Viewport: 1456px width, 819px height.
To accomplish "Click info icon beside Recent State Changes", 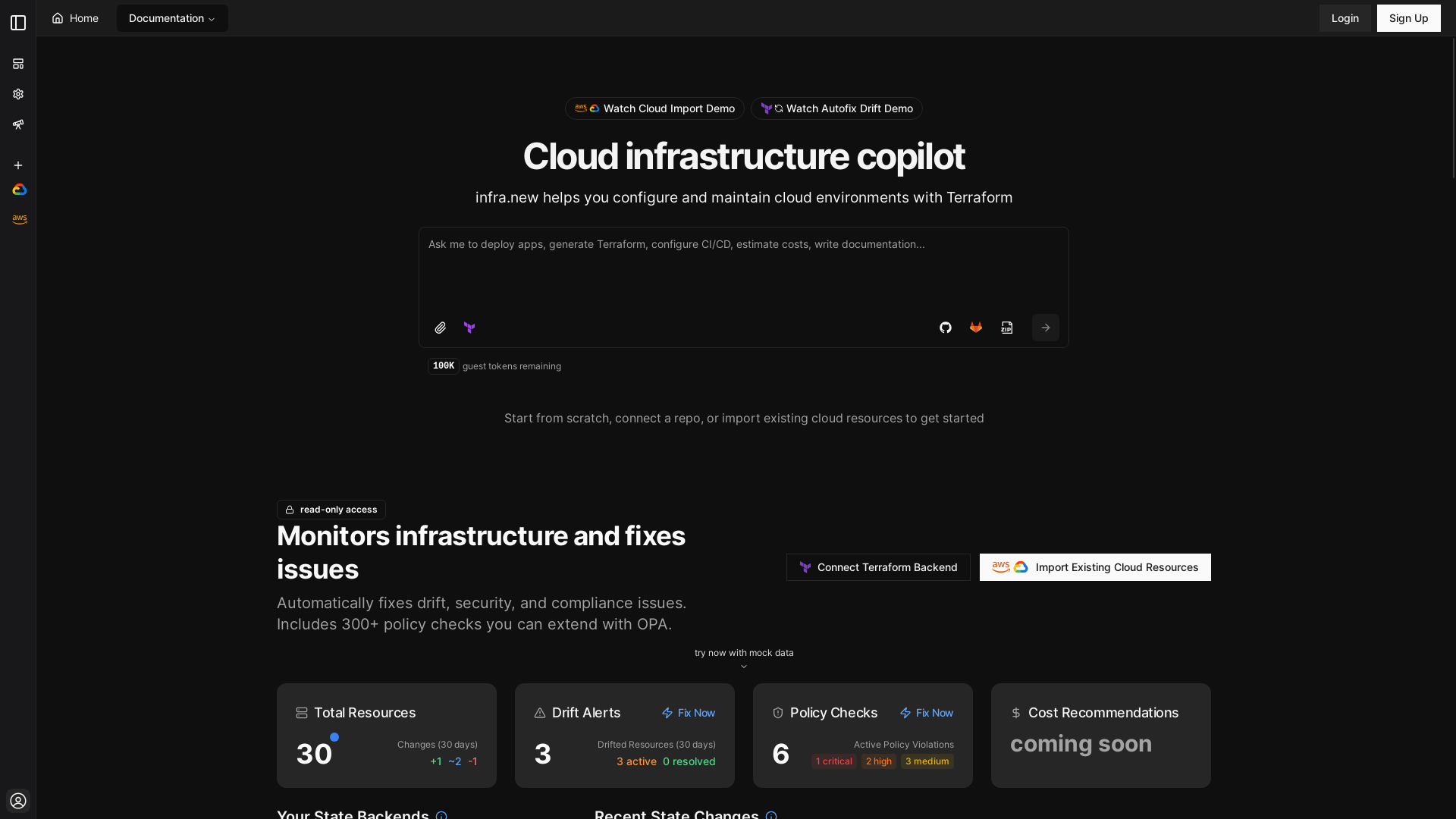I will click(771, 815).
